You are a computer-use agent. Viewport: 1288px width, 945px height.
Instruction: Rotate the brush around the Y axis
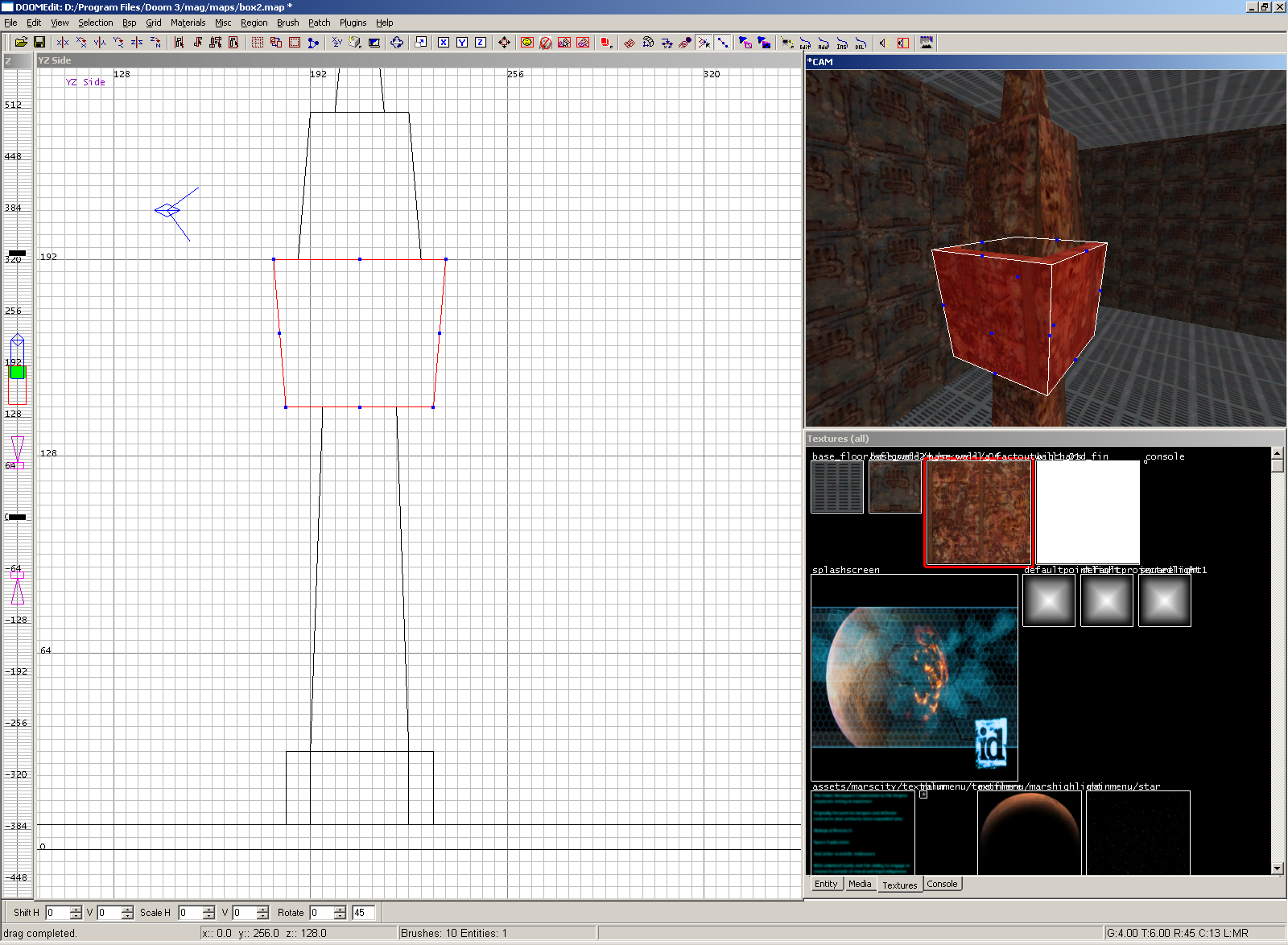coord(118,43)
